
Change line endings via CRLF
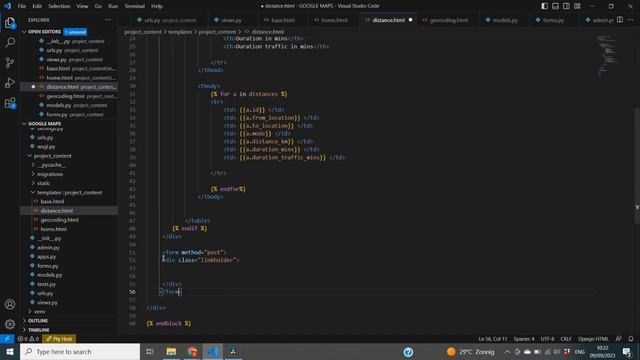tap(566, 339)
